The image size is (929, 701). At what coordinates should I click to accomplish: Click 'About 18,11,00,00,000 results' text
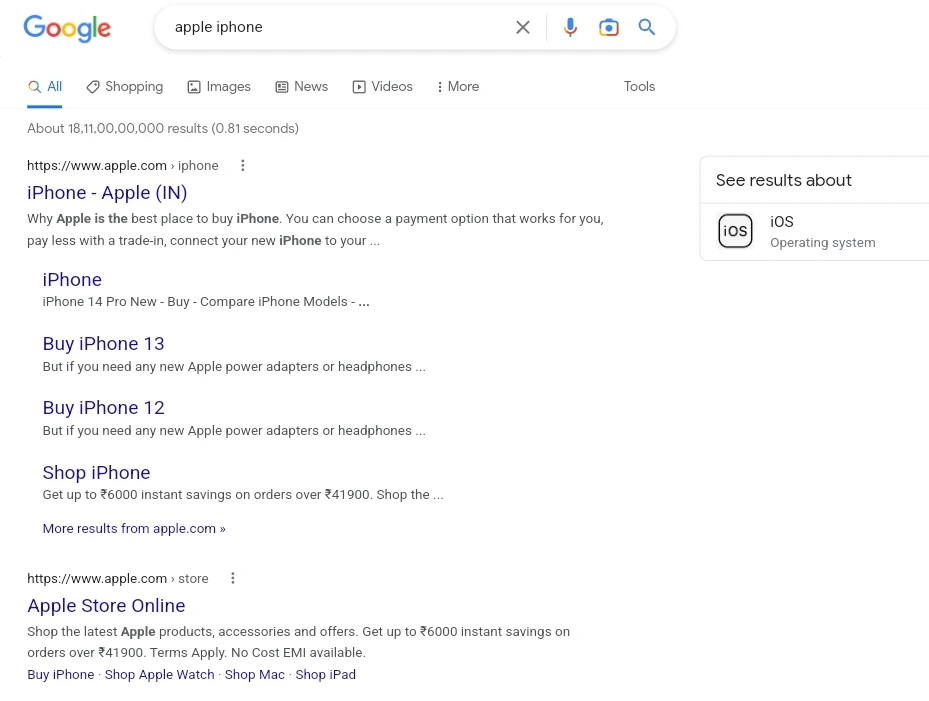(x=163, y=129)
